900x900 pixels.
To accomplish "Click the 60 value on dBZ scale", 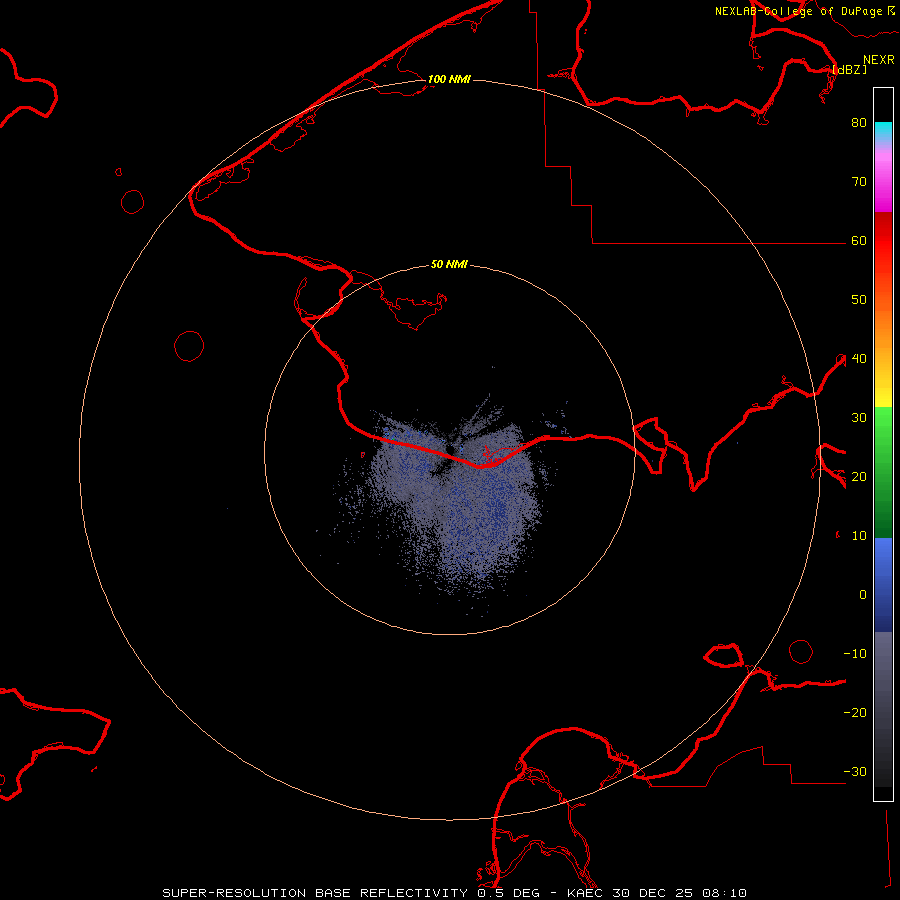I will [859, 240].
